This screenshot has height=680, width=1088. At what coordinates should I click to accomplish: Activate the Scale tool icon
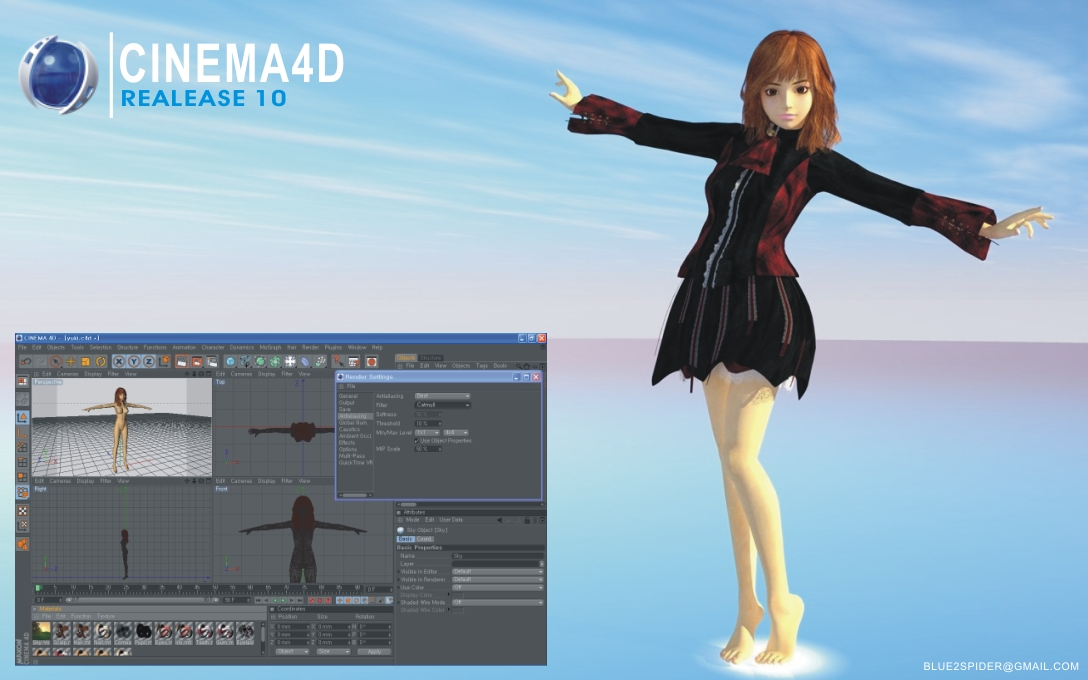pyautogui.click(x=86, y=362)
